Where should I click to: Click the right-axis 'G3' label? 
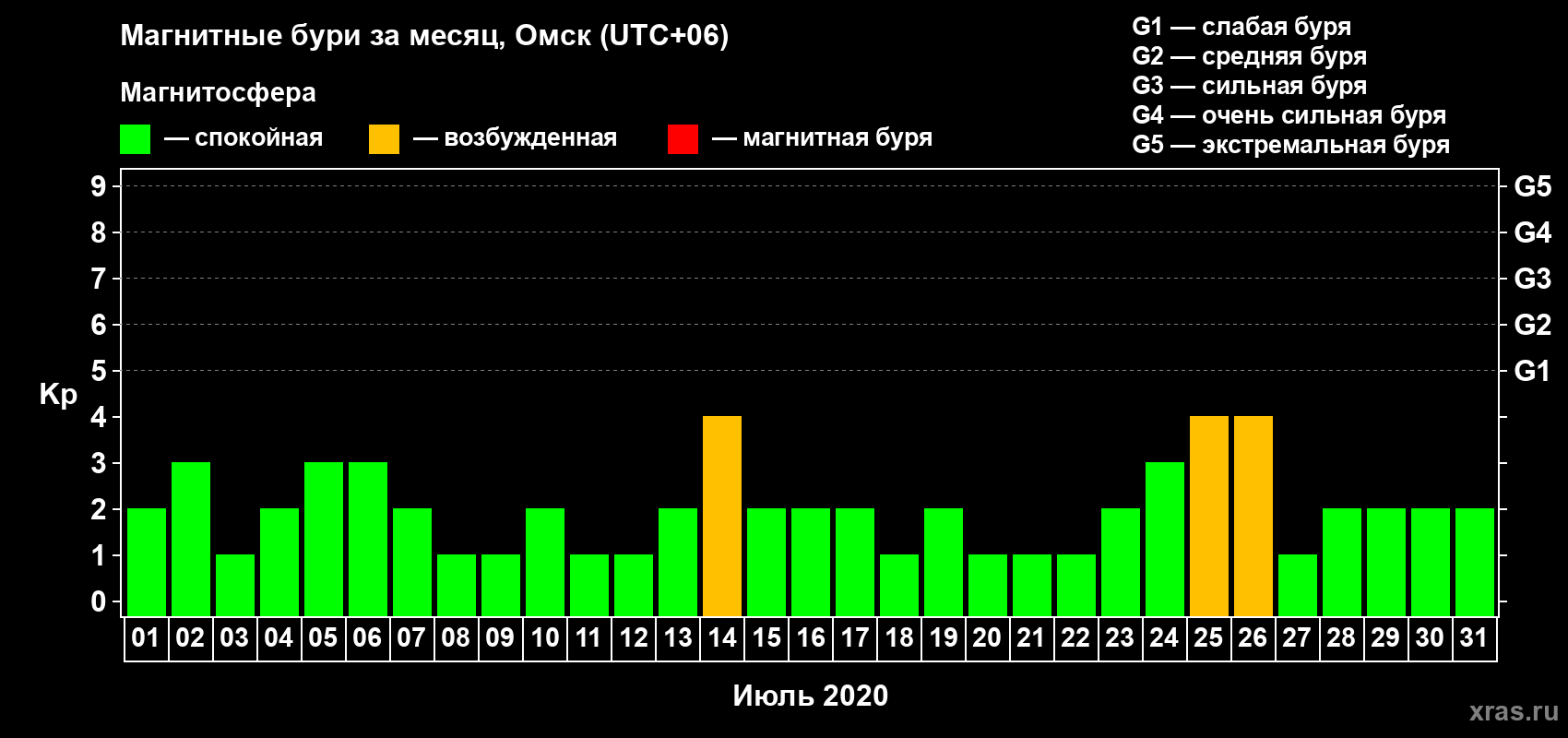(1533, 279)
